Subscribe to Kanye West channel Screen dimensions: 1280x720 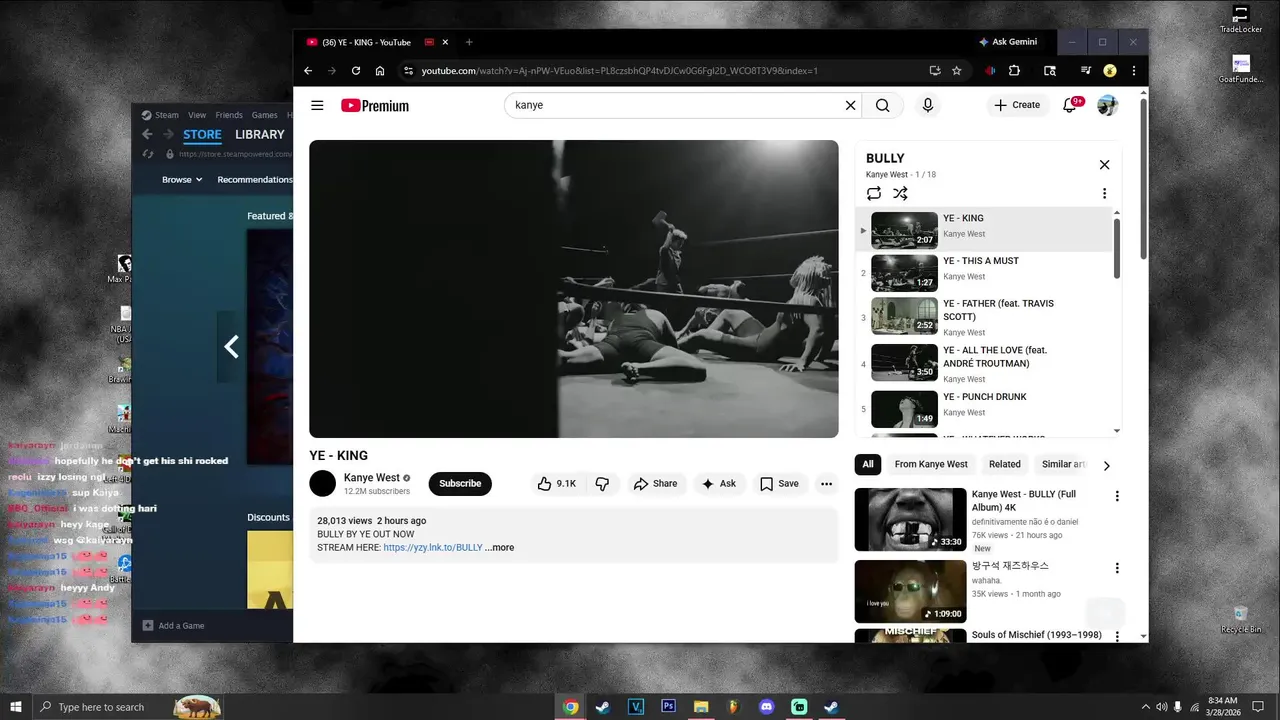pos(460,483)
